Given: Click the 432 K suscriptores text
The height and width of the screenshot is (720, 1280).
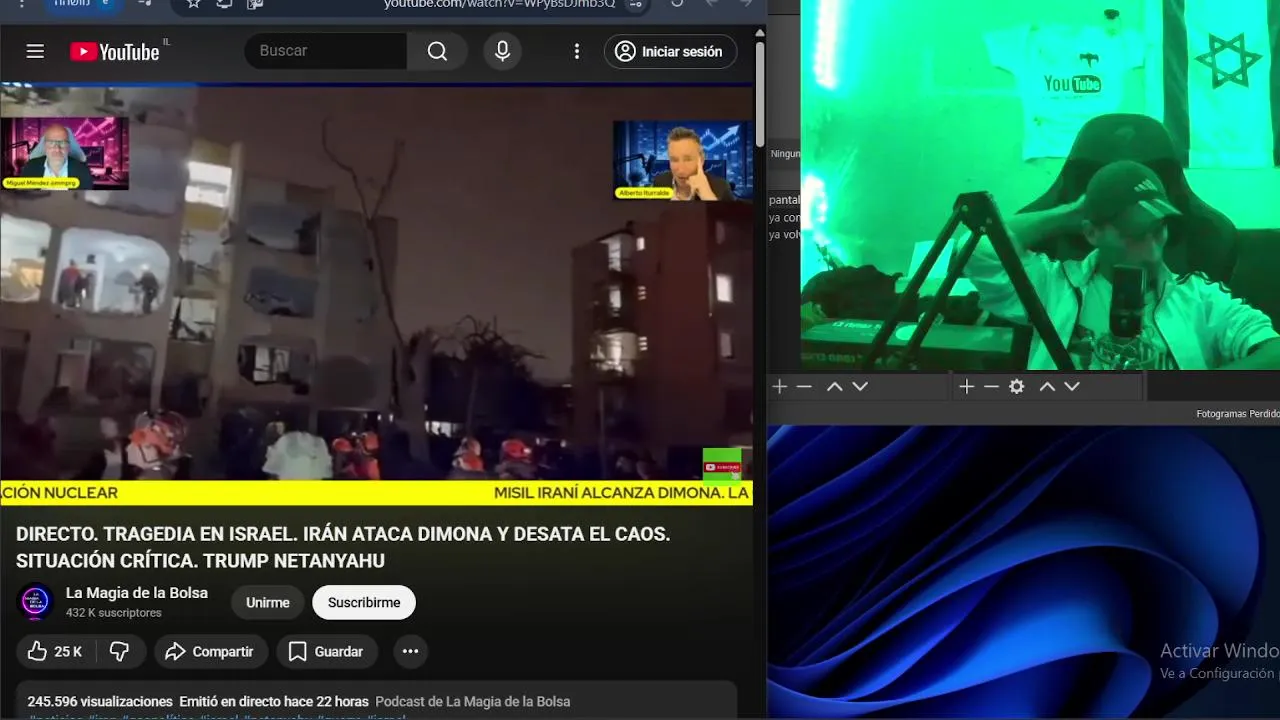Looking at the screenshot, I should pyautogui.click(x=113, y=613).
